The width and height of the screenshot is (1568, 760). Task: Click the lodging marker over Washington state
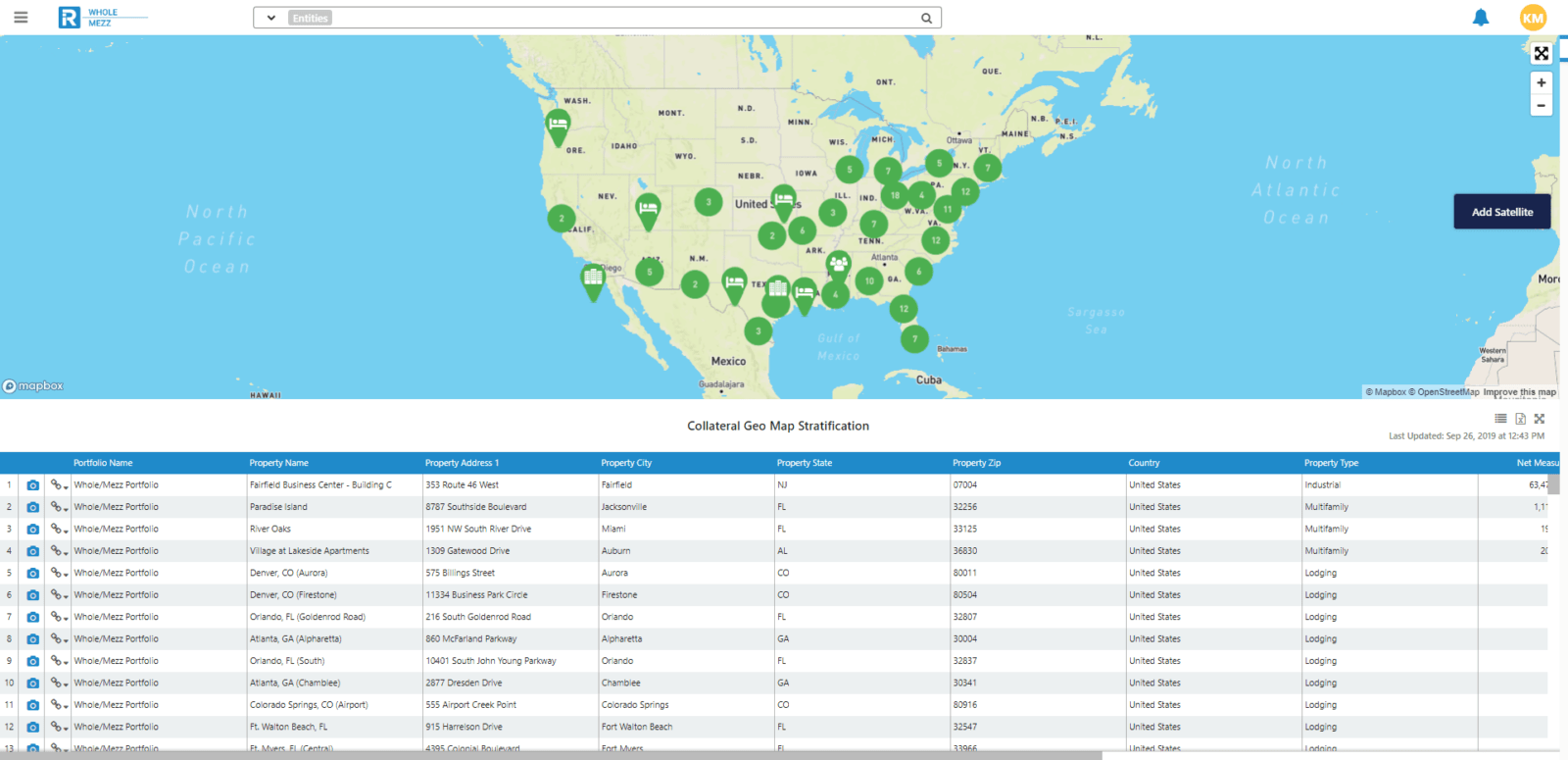(558, 127)
